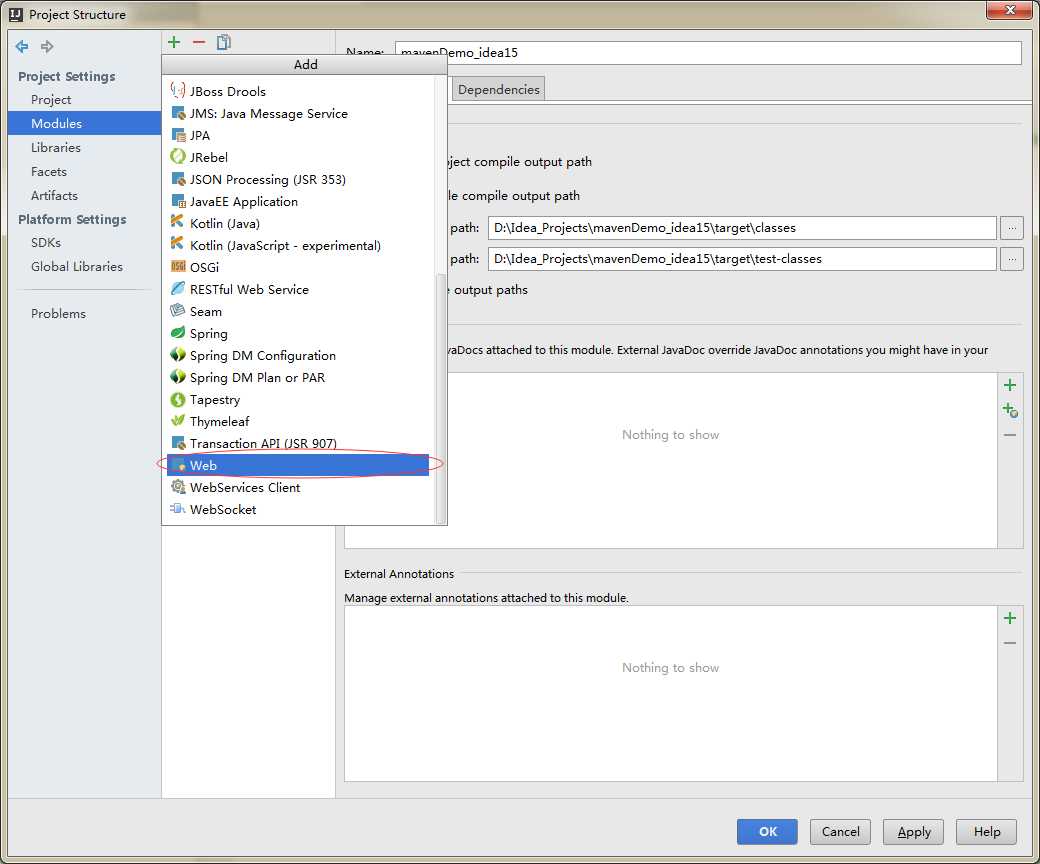Choose WebSocket from the Add list
Image resolution: width=1040 pixels, height=864 pixels.
click(298, 509)
